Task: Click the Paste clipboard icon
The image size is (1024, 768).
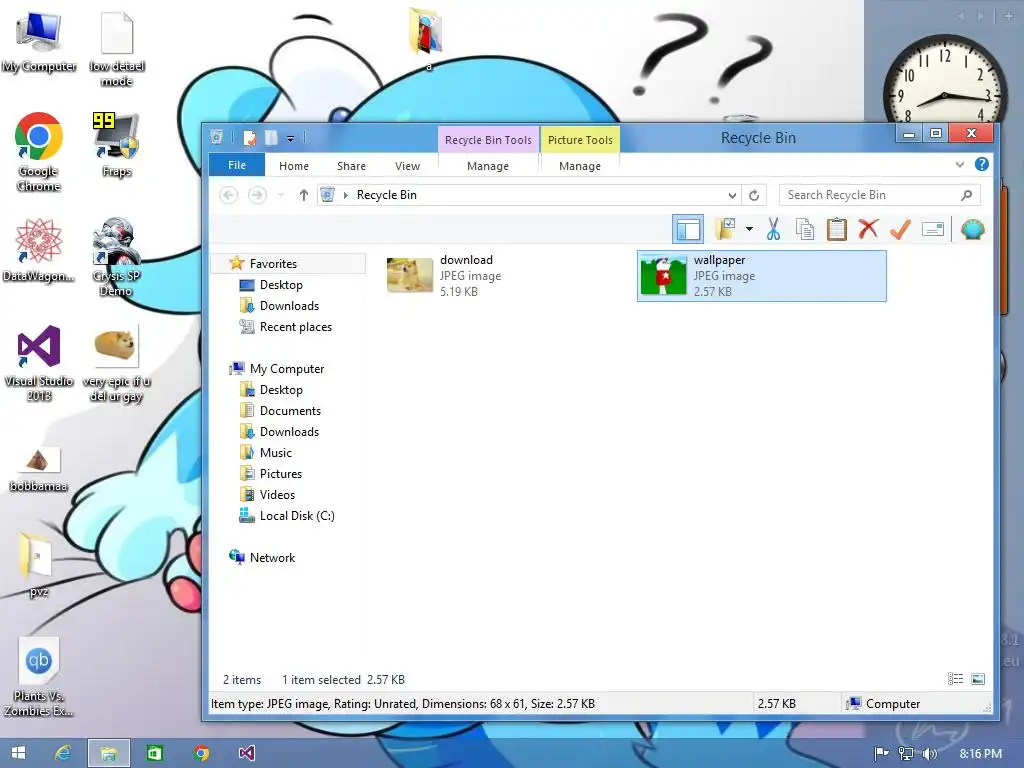Action: tap(837, 229)
